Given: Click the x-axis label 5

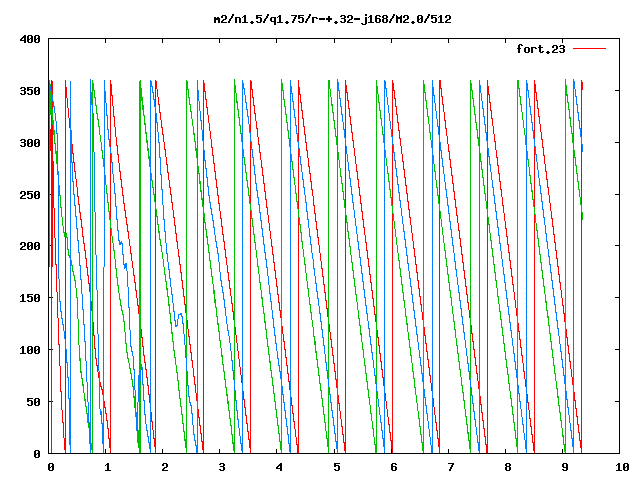Looking at the screenshot, I should [336, 467].
